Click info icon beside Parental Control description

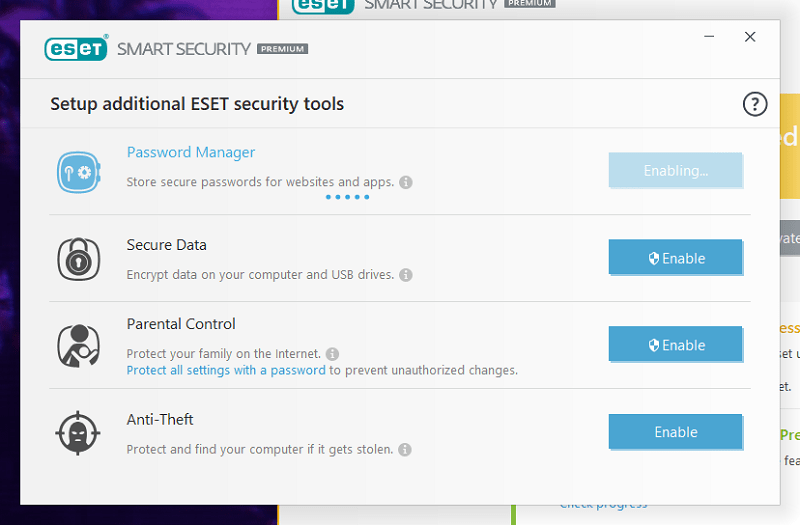tap(332, 354)
